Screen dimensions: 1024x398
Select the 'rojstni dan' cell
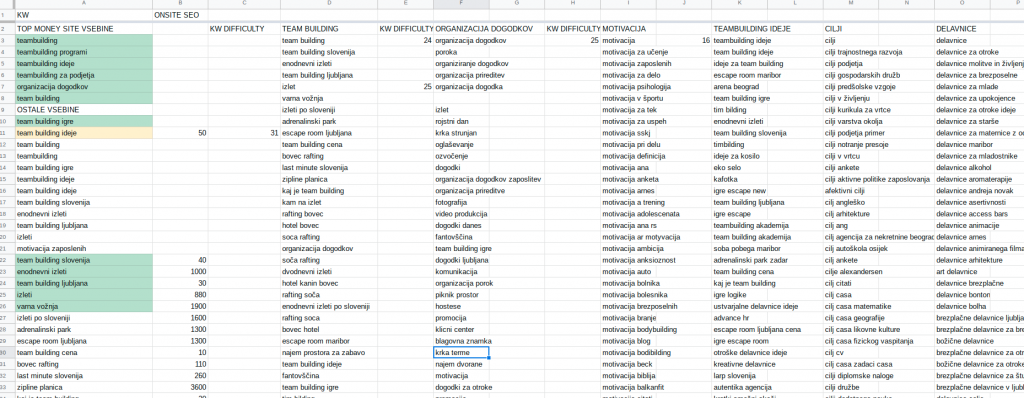pyautogui.click(x=461, y=122)
